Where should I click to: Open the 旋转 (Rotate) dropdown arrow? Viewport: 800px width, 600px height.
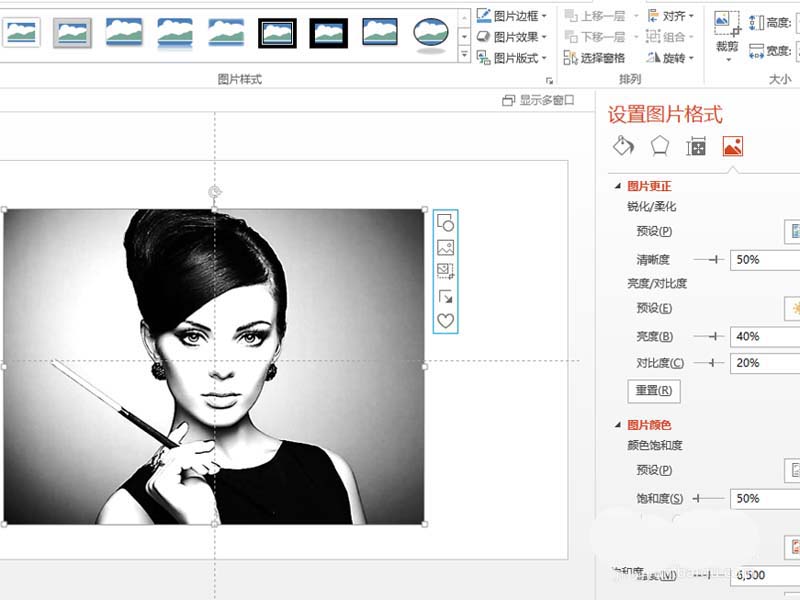(690, 57)
